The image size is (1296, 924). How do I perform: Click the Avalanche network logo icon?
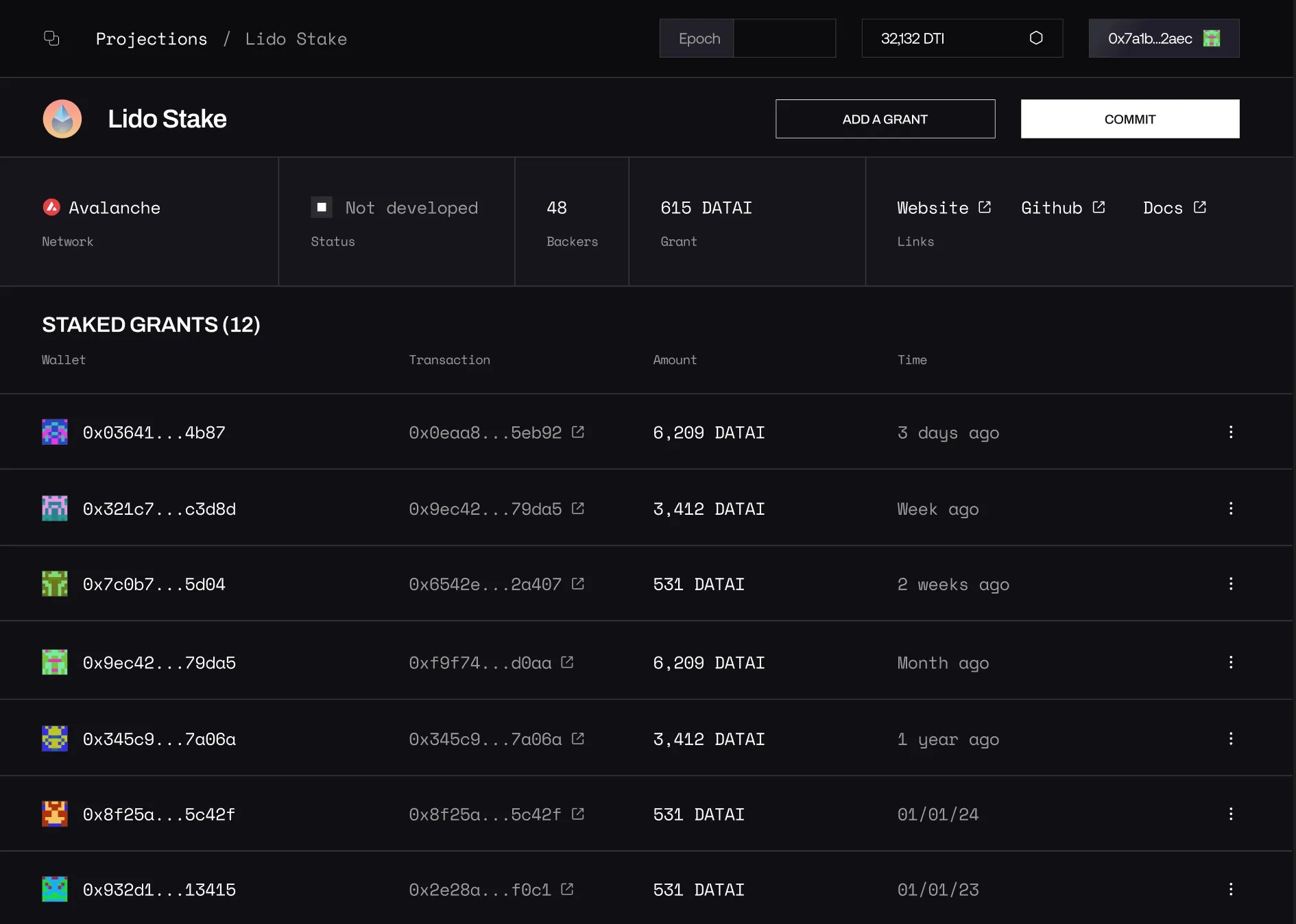click(x=51, y=207)
